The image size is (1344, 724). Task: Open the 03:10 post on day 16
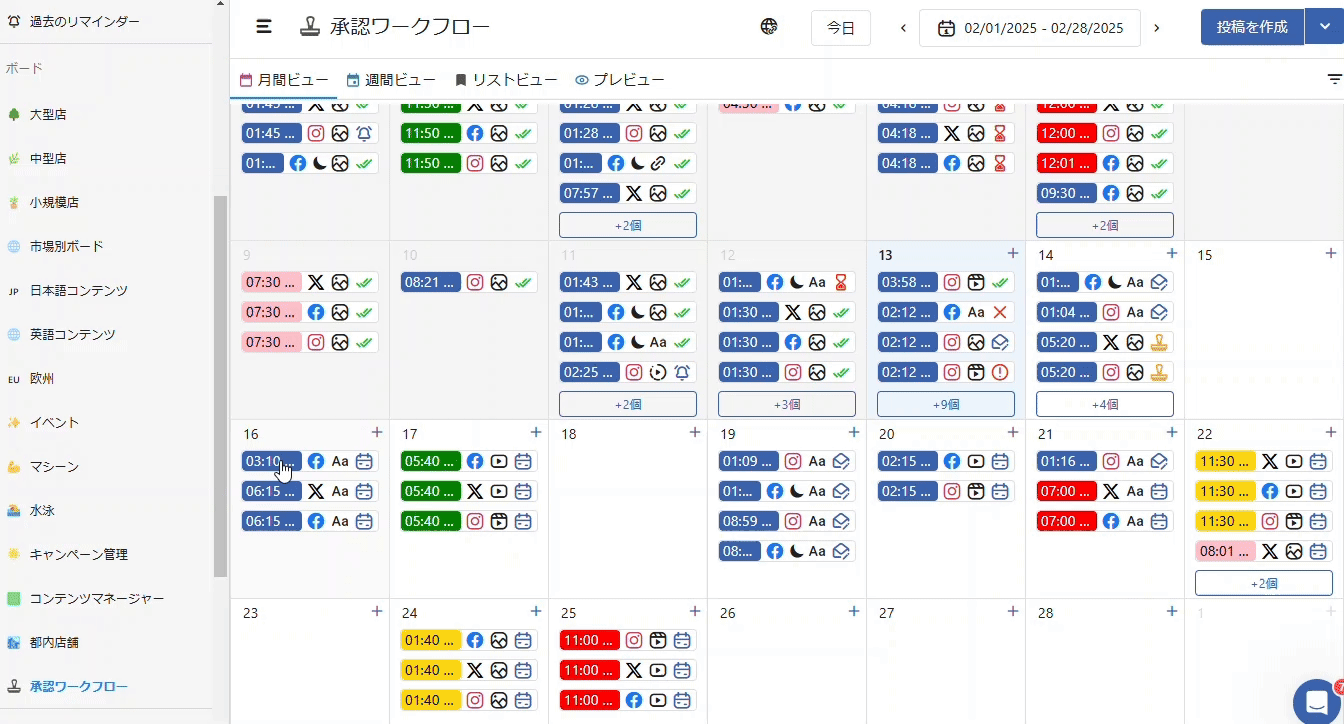[x=309, y=461]
